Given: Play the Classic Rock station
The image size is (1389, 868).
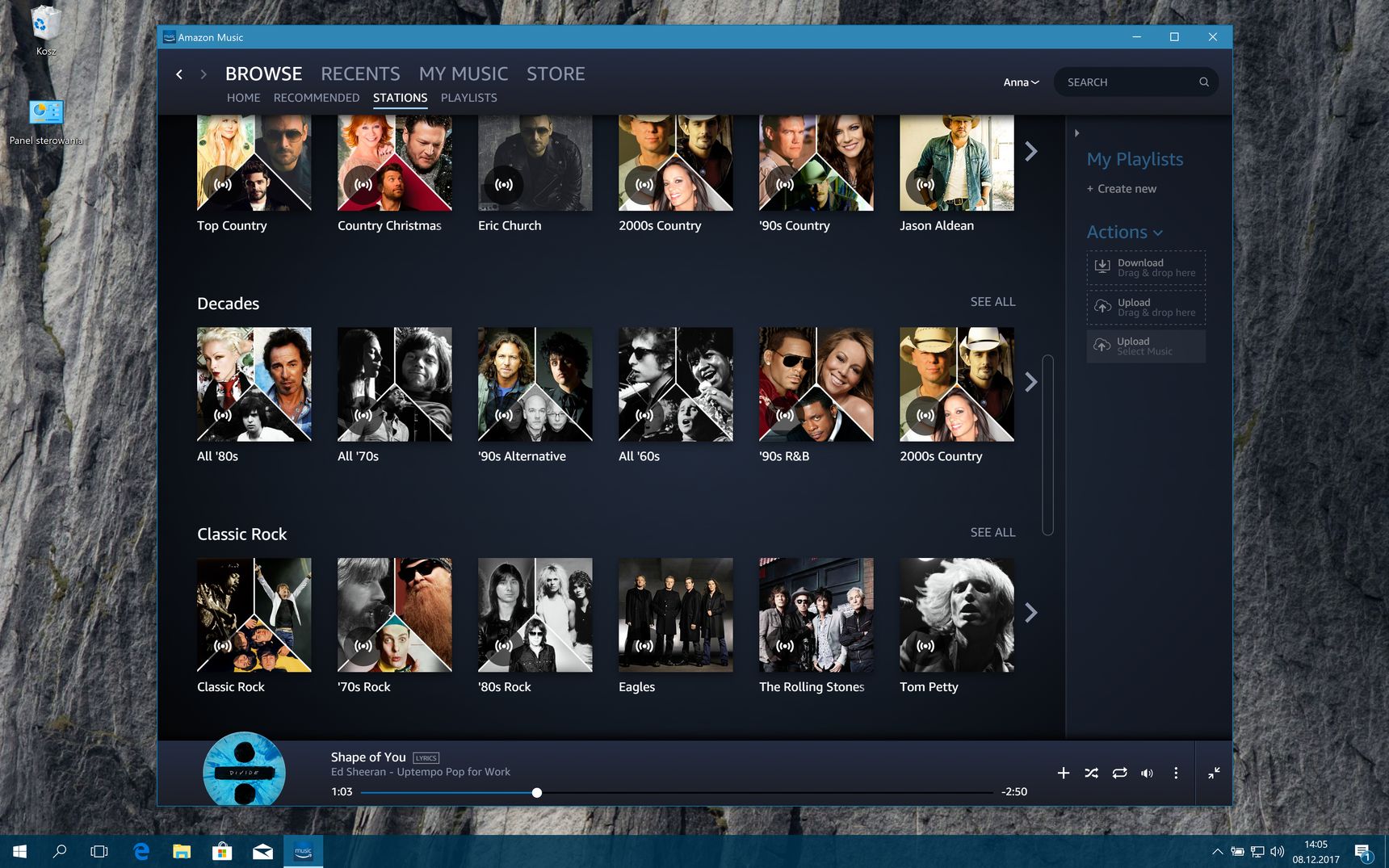Looking at the screenshot, I should (x=223, y=646).
